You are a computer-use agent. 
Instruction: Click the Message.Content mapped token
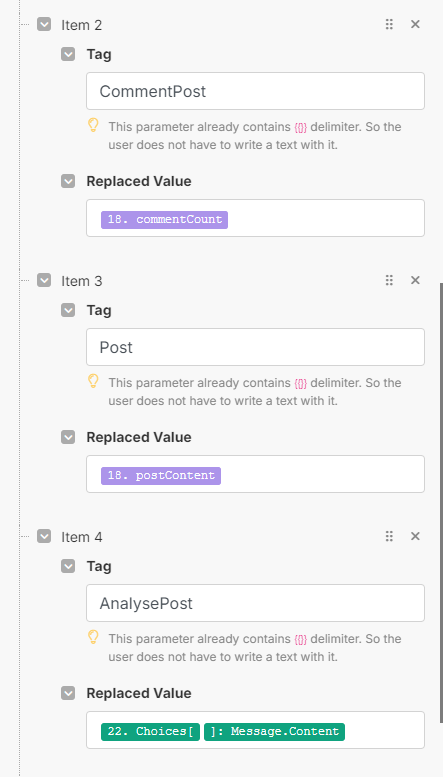(x=275, y=731)
